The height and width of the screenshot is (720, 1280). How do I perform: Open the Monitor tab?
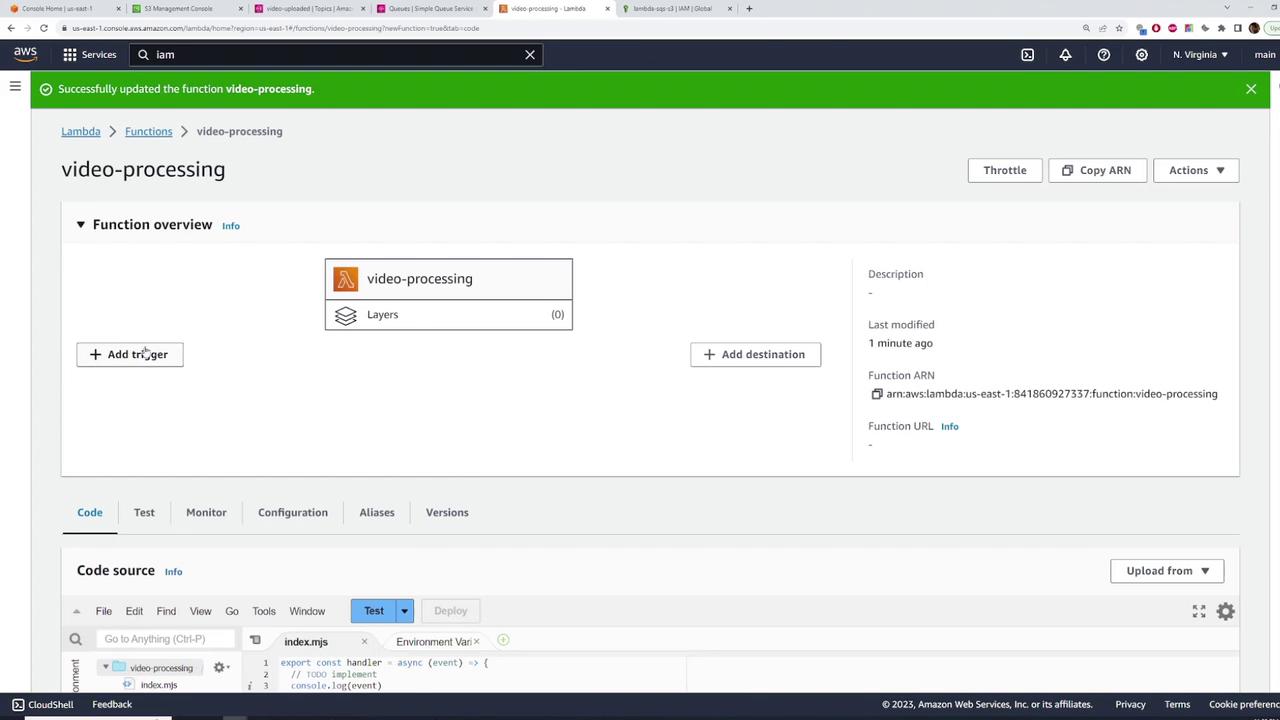point(206,512)
